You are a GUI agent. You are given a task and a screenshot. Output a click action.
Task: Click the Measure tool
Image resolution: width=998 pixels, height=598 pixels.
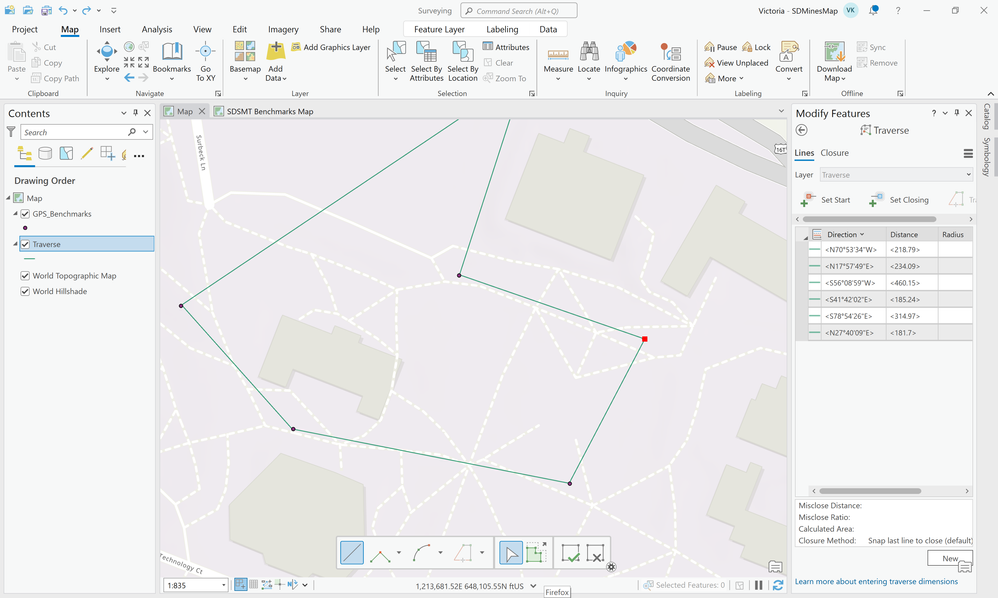[558, 61]
